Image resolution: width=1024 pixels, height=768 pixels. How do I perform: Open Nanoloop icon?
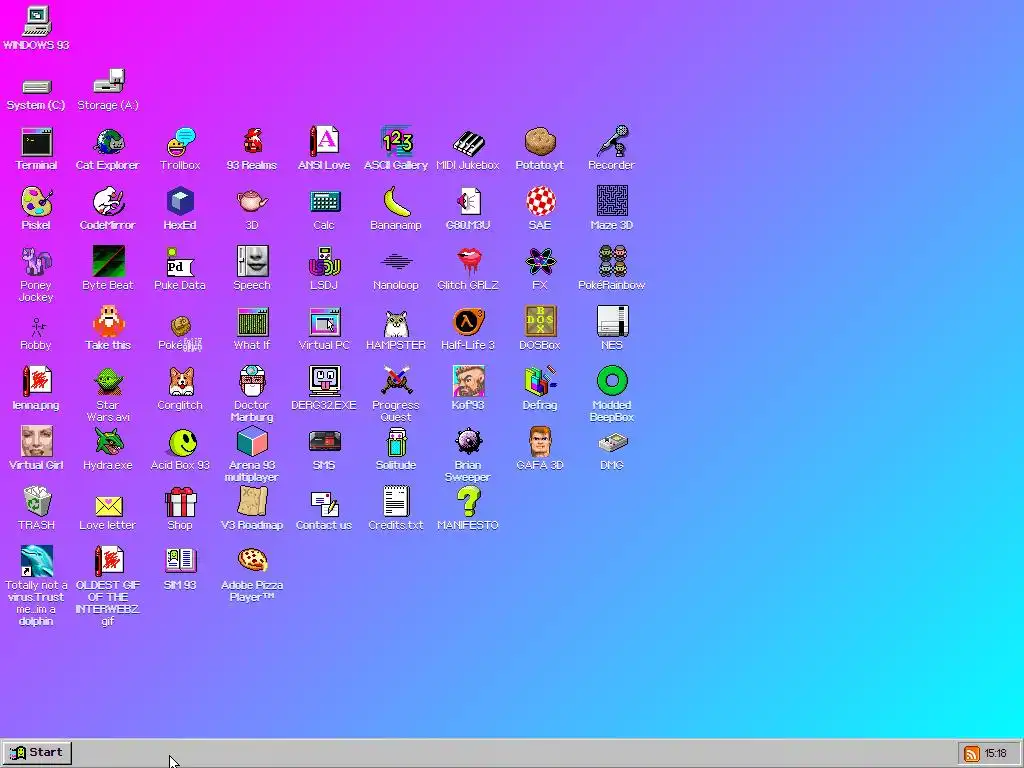click(x=396, y=262)
